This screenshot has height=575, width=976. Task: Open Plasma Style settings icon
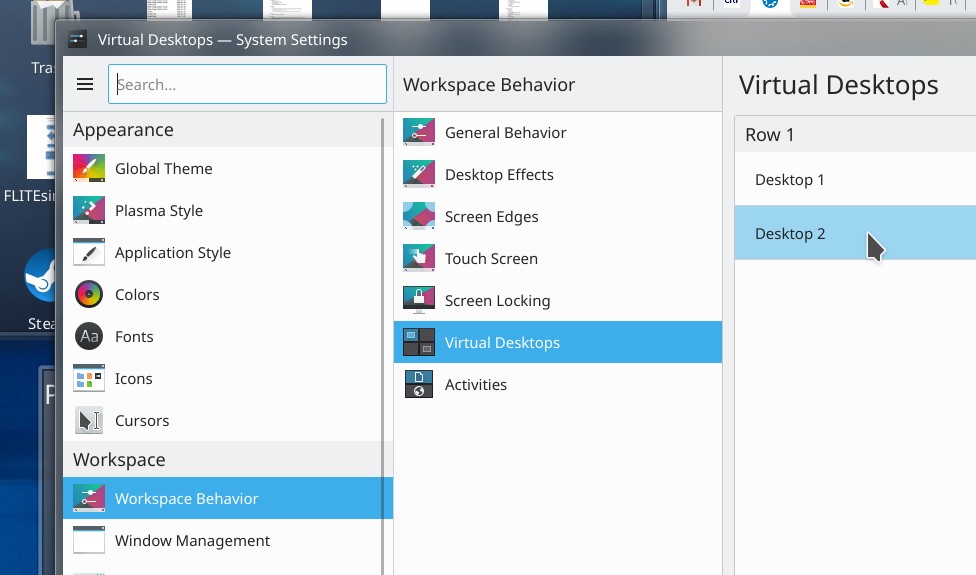coord(89,210)
